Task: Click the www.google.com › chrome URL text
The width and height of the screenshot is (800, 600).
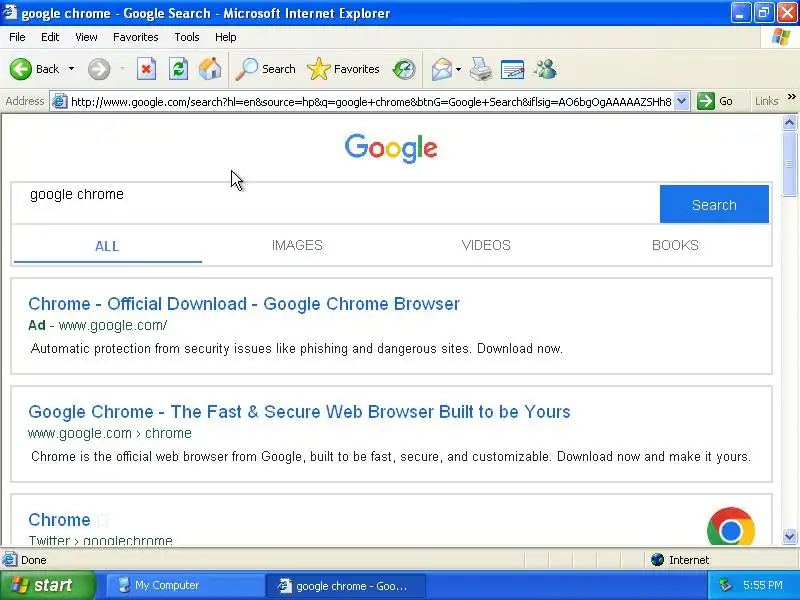Action: (x=110, y=433)
